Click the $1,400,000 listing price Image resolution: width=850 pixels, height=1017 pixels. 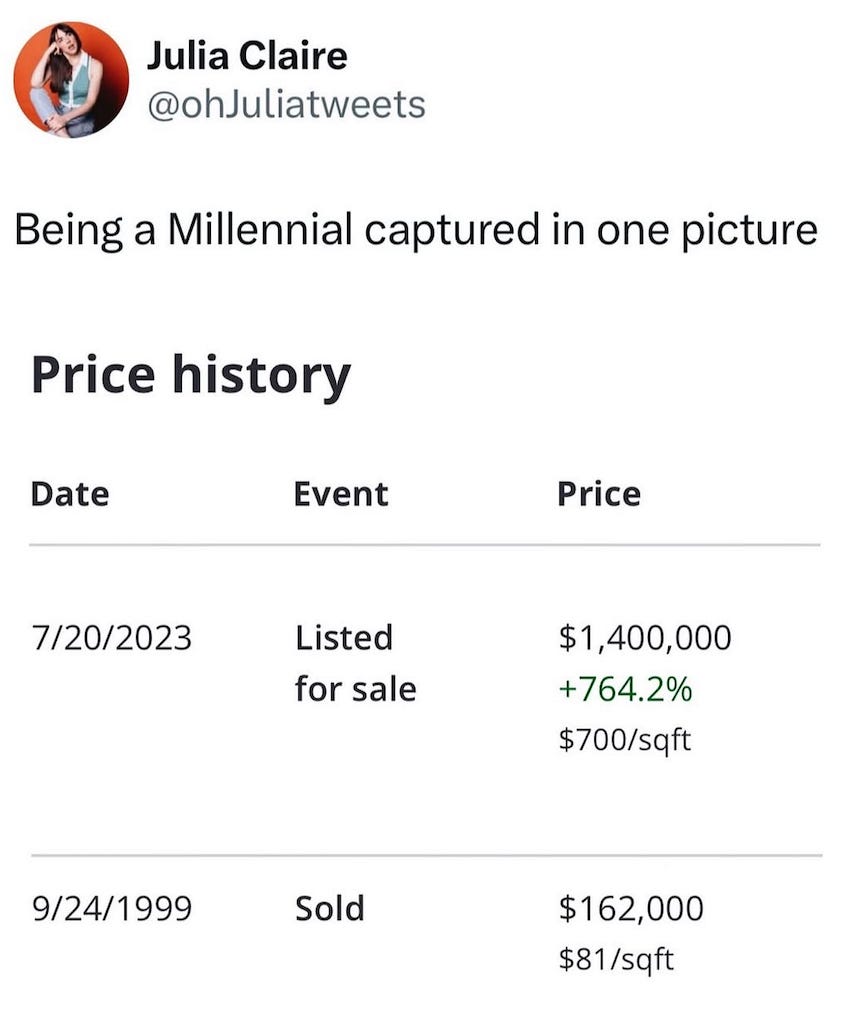click(645, 638)
